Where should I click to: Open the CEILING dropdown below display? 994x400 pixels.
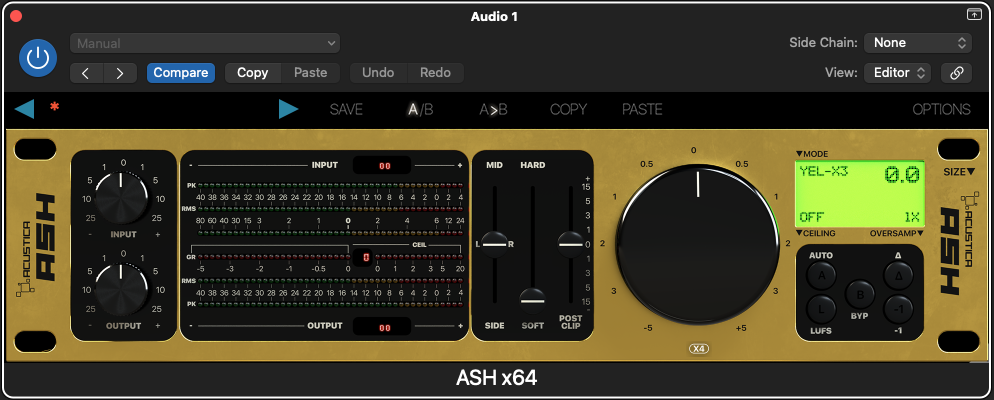pyautogui.click(x=815, y=233)
